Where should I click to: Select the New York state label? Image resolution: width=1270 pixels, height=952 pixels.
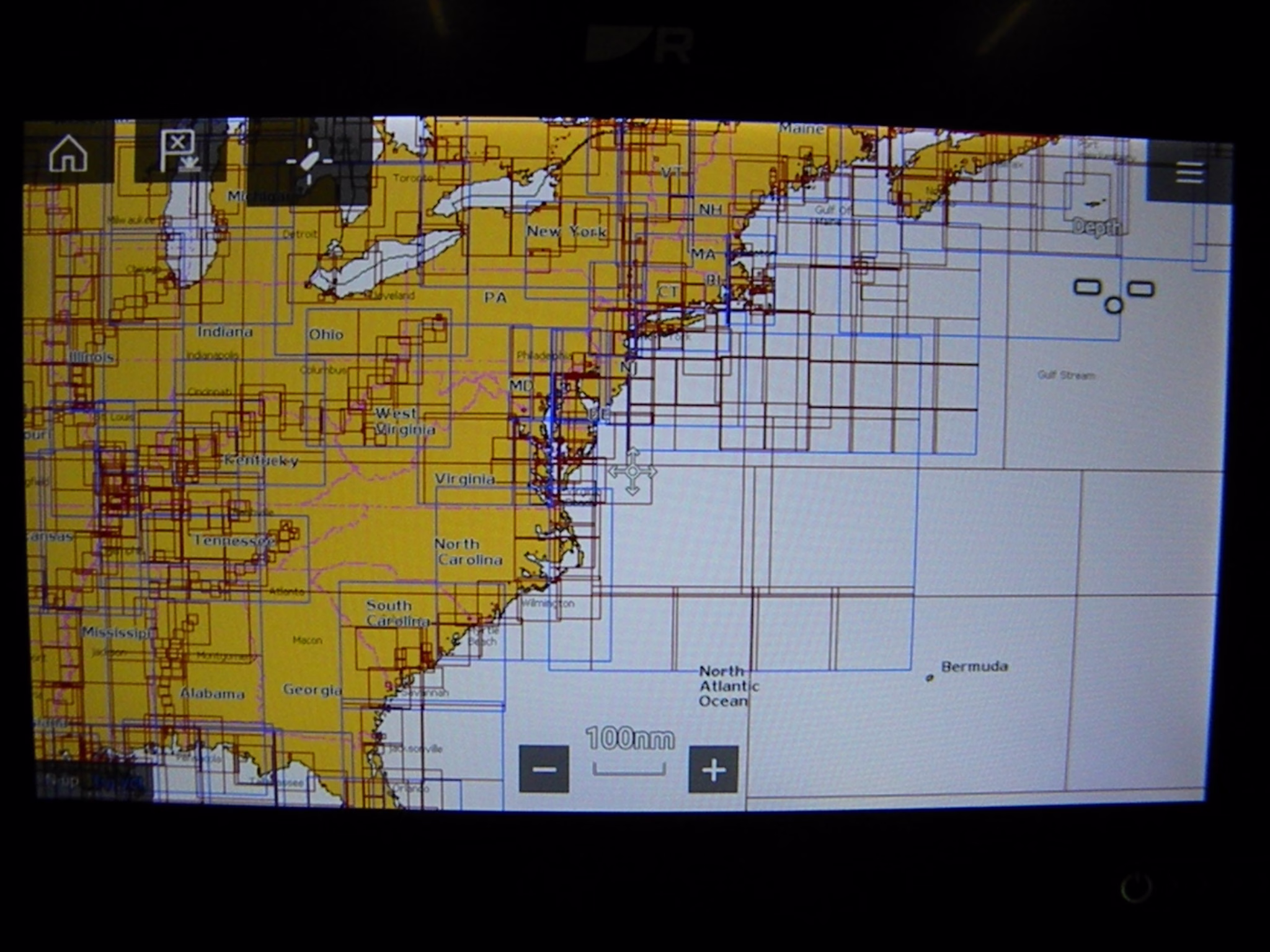[566, 232]
